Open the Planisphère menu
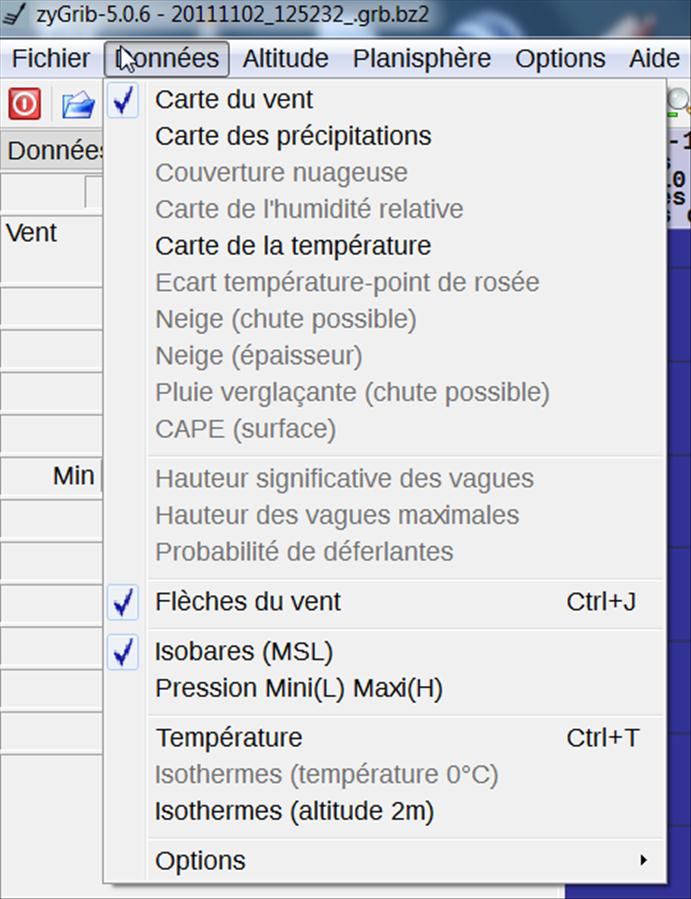 click(421, 58)
